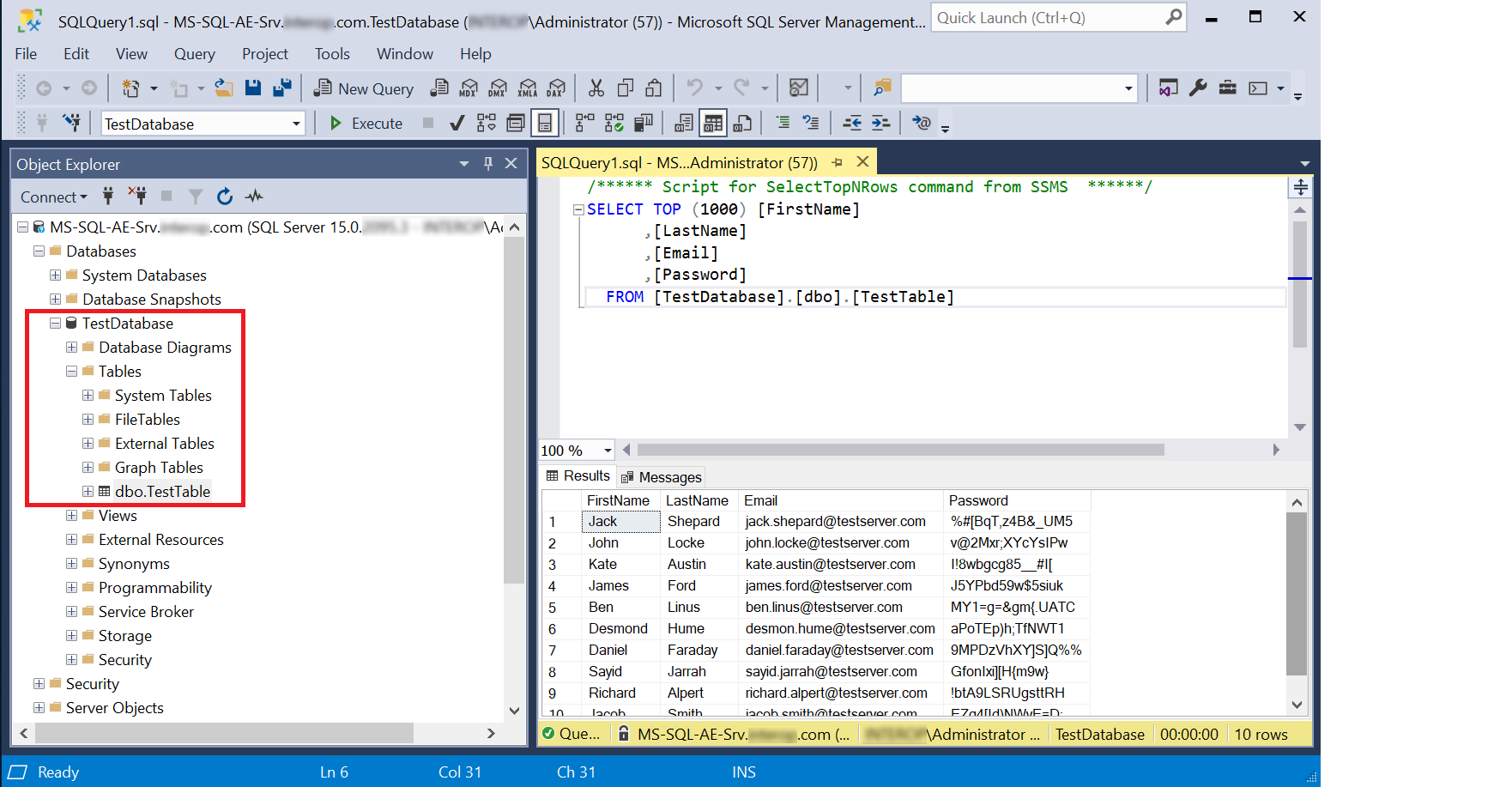This screenshot has width=1512, height=787.
Task: Open the 100 % zoom dropdown
Action: click(x=608, y=450)
